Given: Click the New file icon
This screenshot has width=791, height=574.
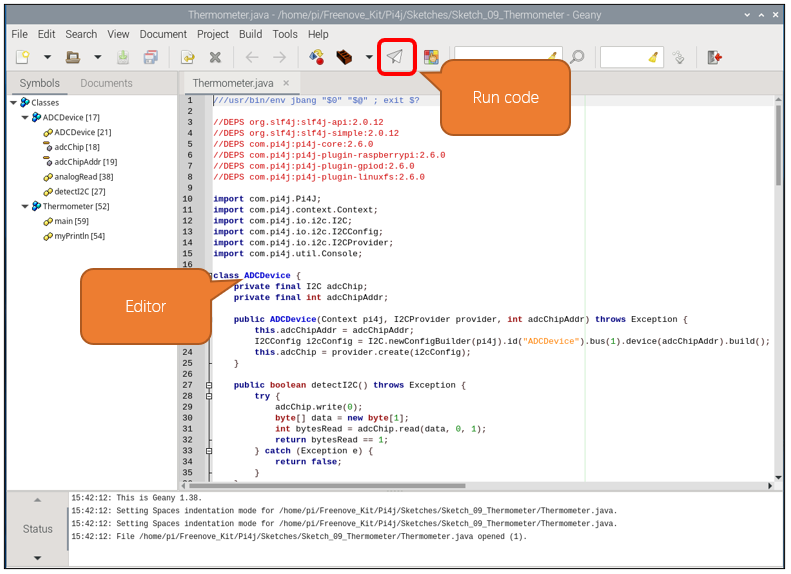Looking at the screenshot, I should [23, 57].
